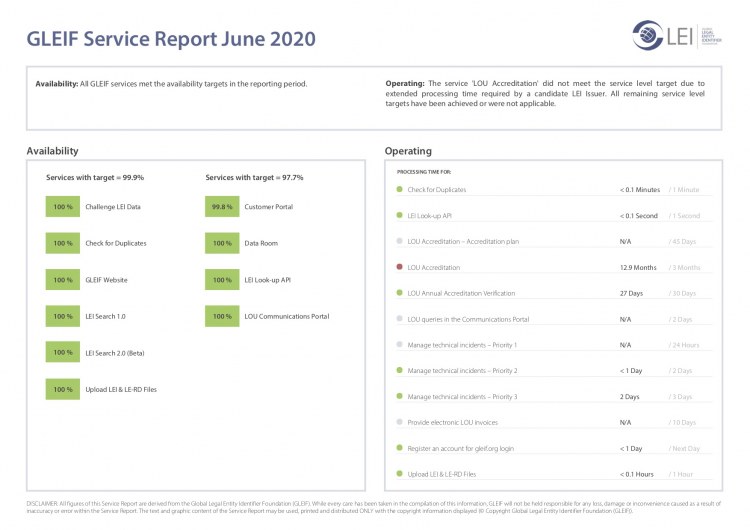
Task: Click the green dot beside Check for Duplicates
Action: pos(400,189)
